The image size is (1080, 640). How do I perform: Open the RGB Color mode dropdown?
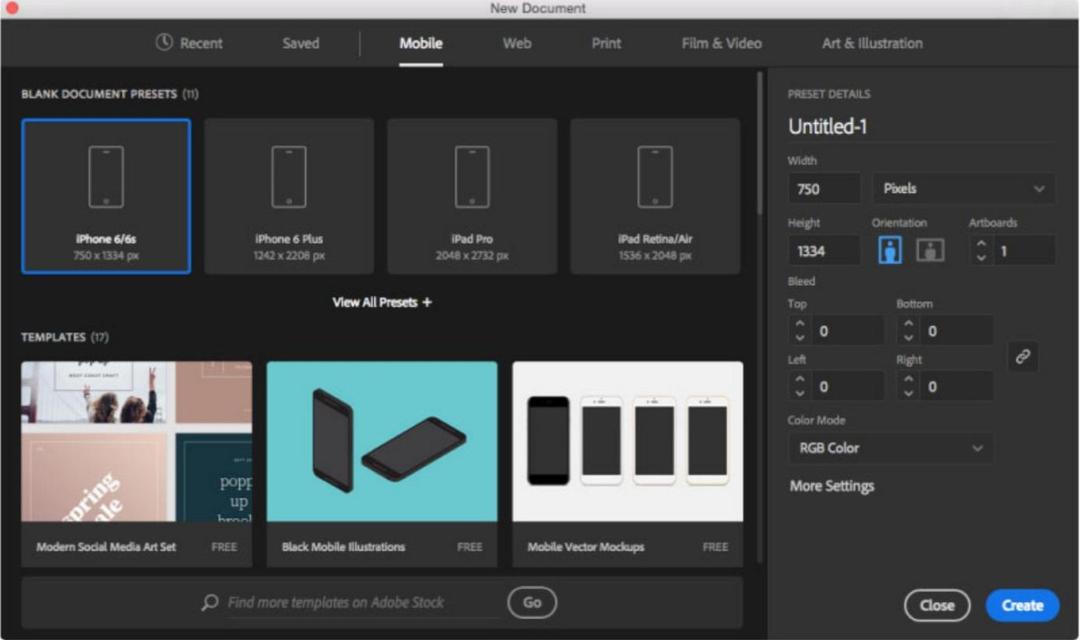pos(890,448)
